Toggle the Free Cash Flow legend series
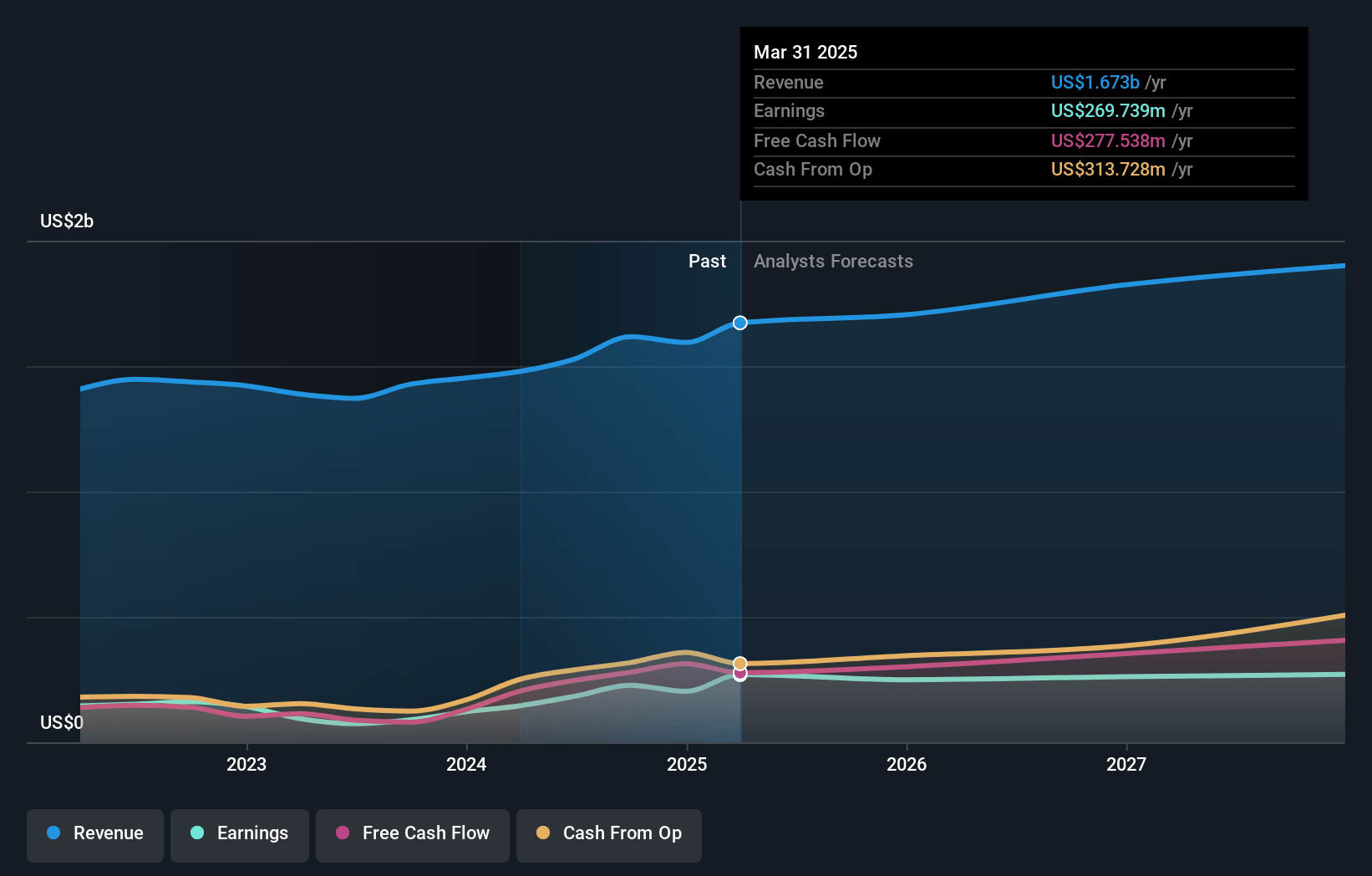This screenshot has height=876, width=1372. click(413, 834)
